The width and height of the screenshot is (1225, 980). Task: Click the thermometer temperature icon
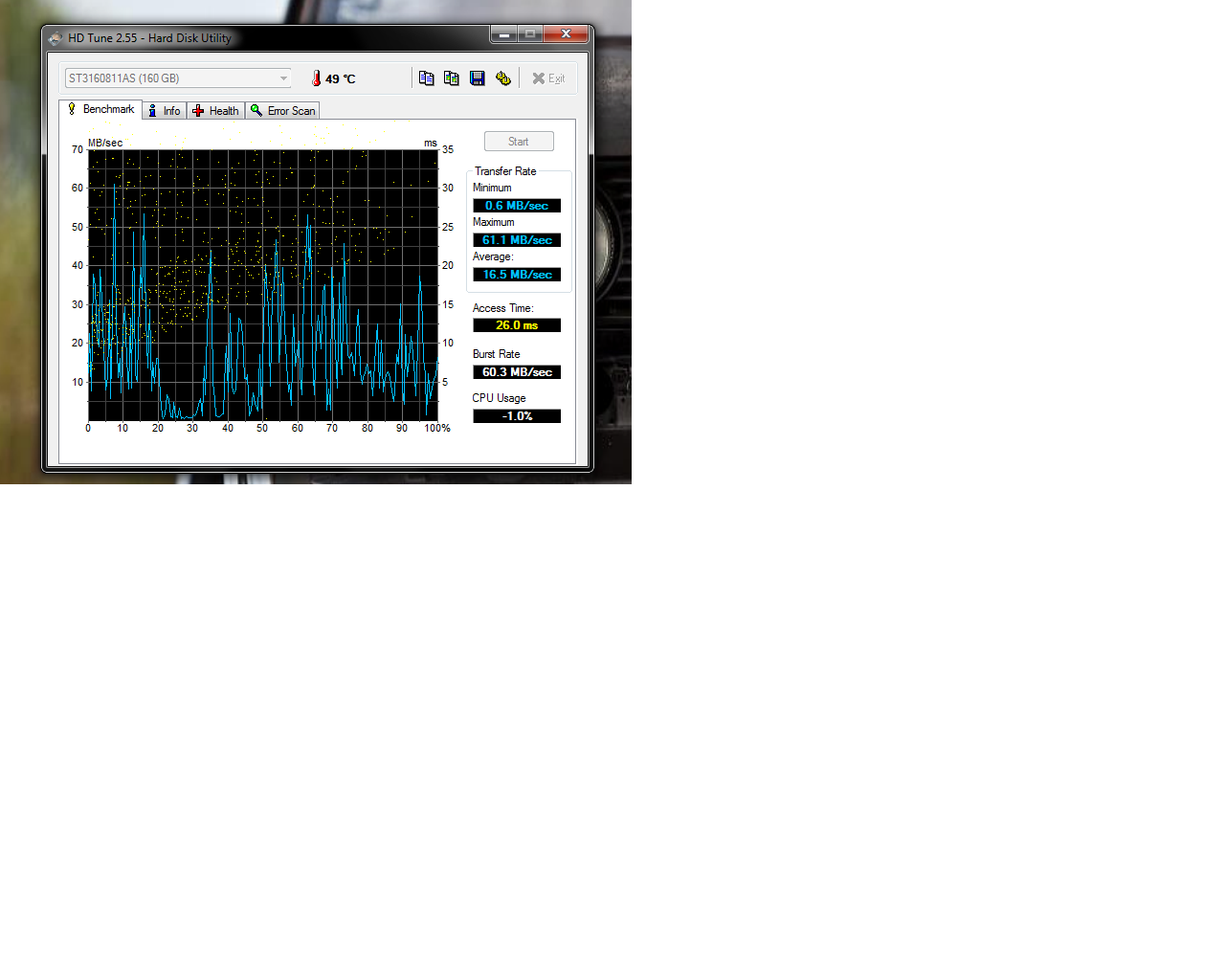pyautogui.click(x=317, y=78)
